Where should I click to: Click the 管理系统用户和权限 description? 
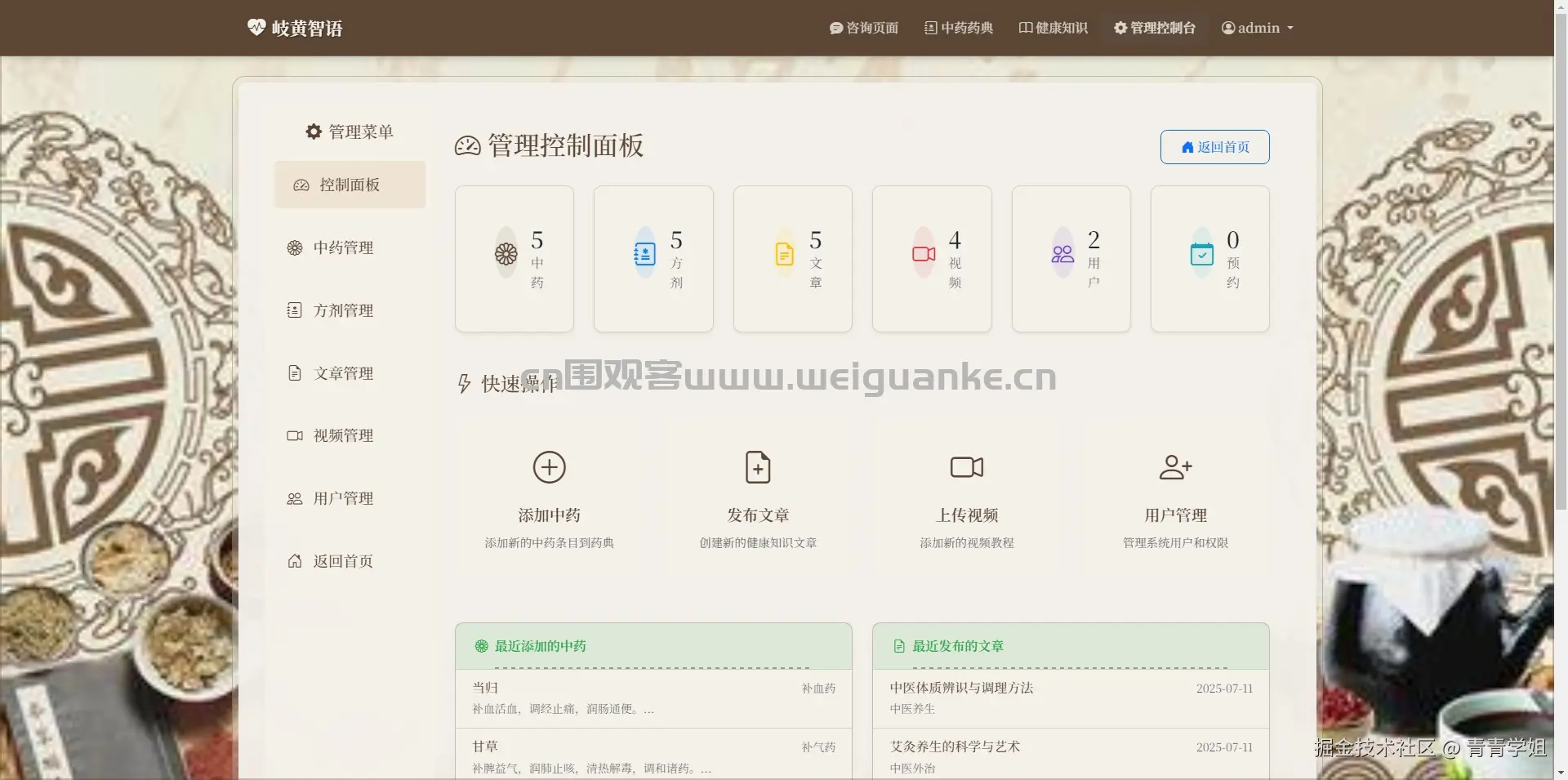[1176, 543]
